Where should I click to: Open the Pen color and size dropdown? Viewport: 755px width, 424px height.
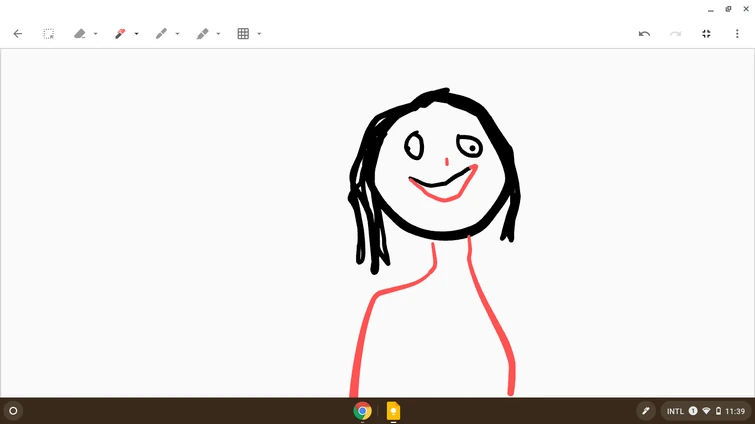[x=137, y=34]
